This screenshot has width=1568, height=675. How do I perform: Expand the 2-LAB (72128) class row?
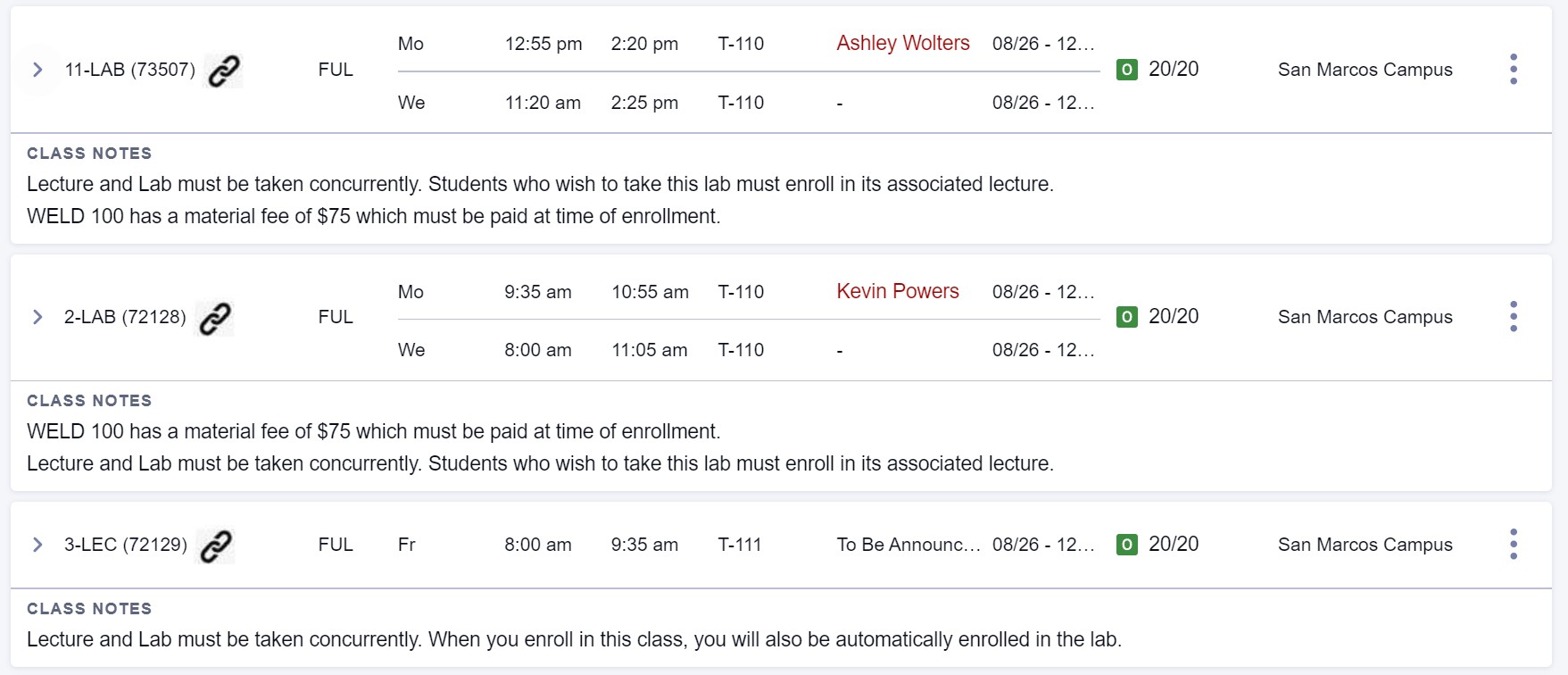[37, 317]
